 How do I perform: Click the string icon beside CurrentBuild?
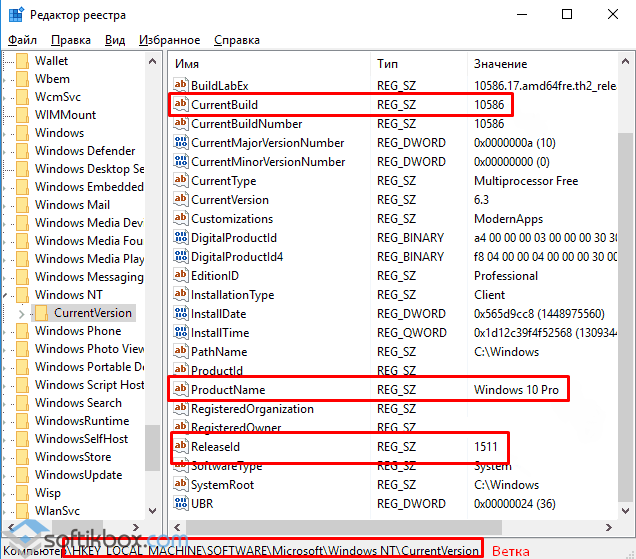point(181,105)
